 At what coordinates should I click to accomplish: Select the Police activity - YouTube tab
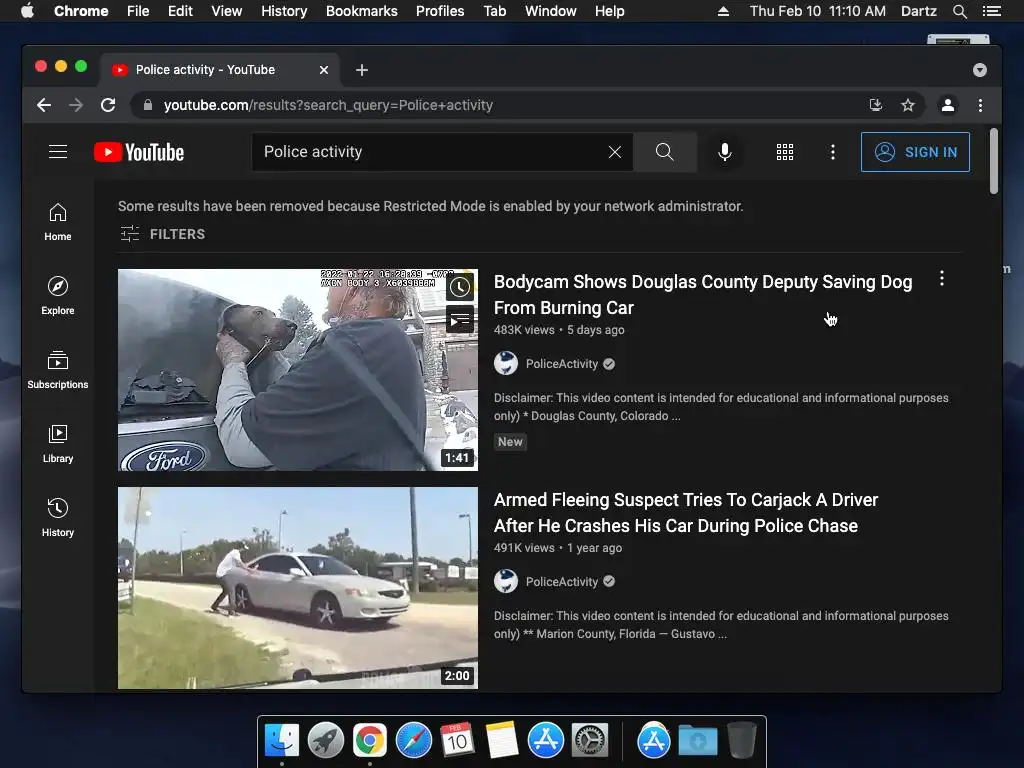tap(219, 70)
